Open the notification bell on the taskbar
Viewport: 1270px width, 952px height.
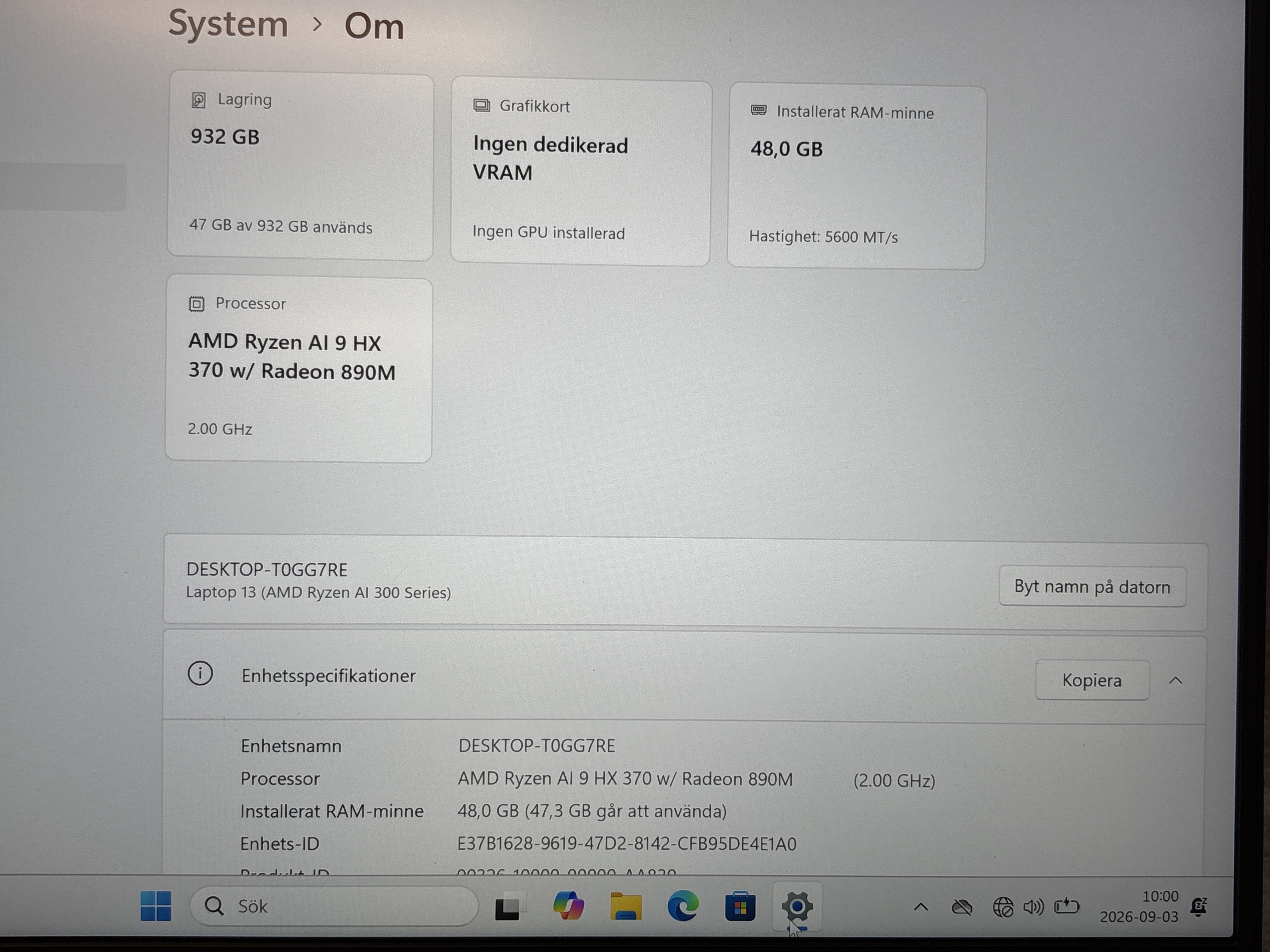[x=1198, y=907]
